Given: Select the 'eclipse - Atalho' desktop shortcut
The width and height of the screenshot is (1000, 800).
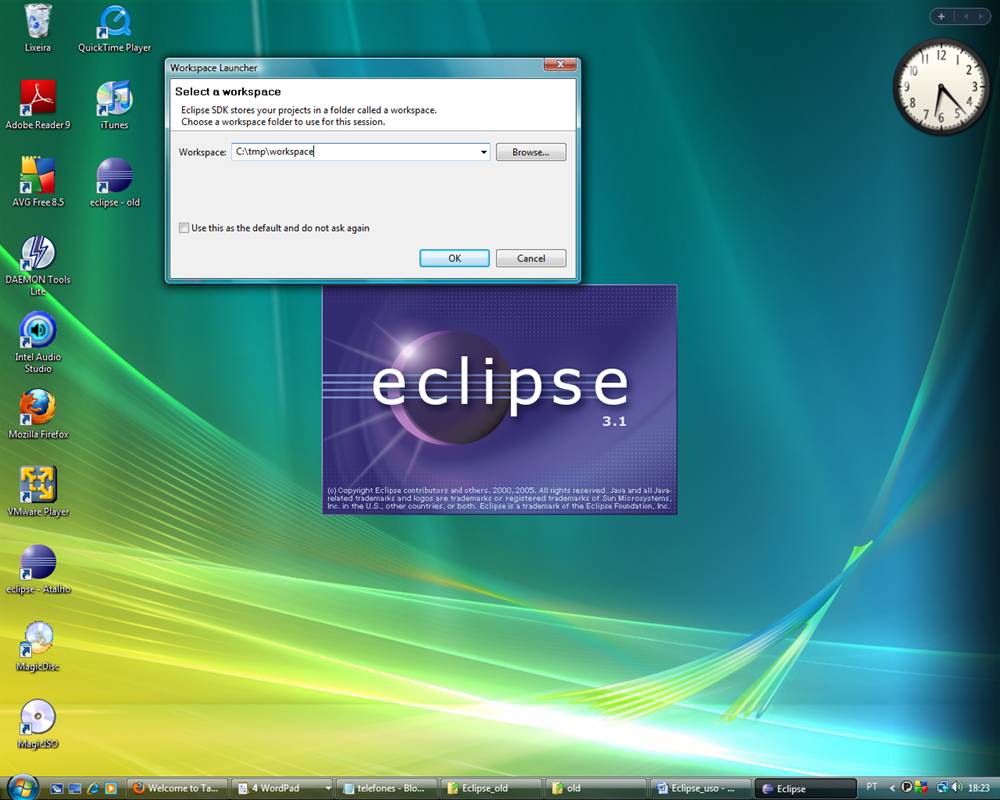Looking at the screenshot, I should pos(38,569).
